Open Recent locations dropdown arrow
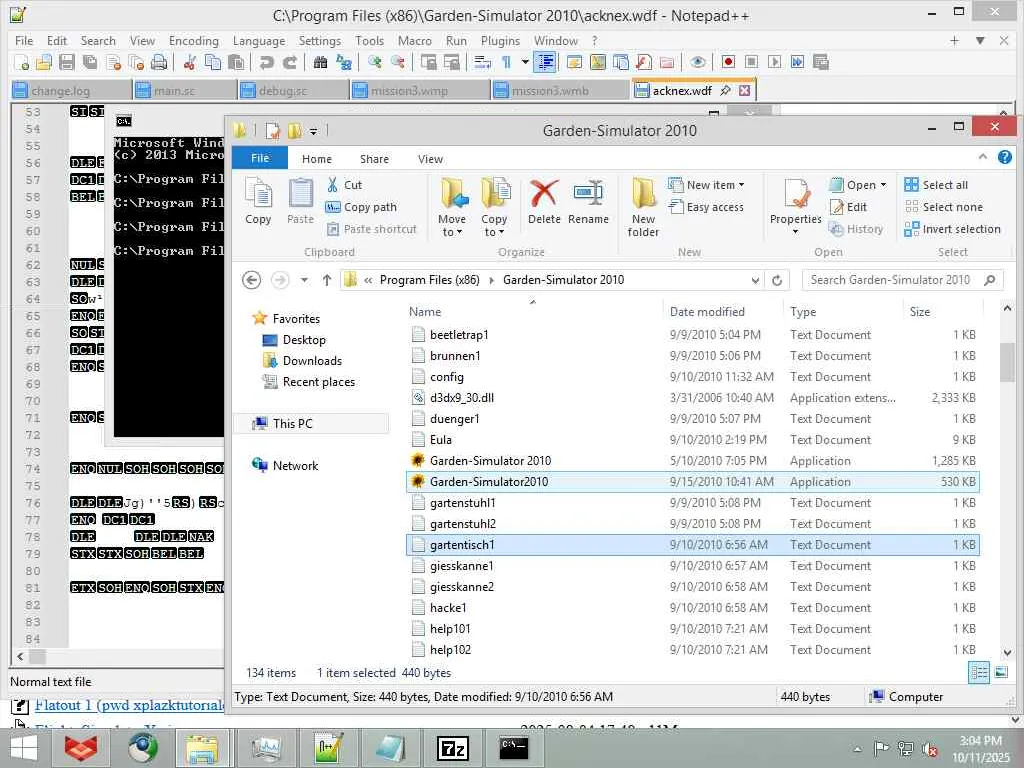The width and height of the screenshot is (1024, 768). pyautogui.click(x=304, y=280)
